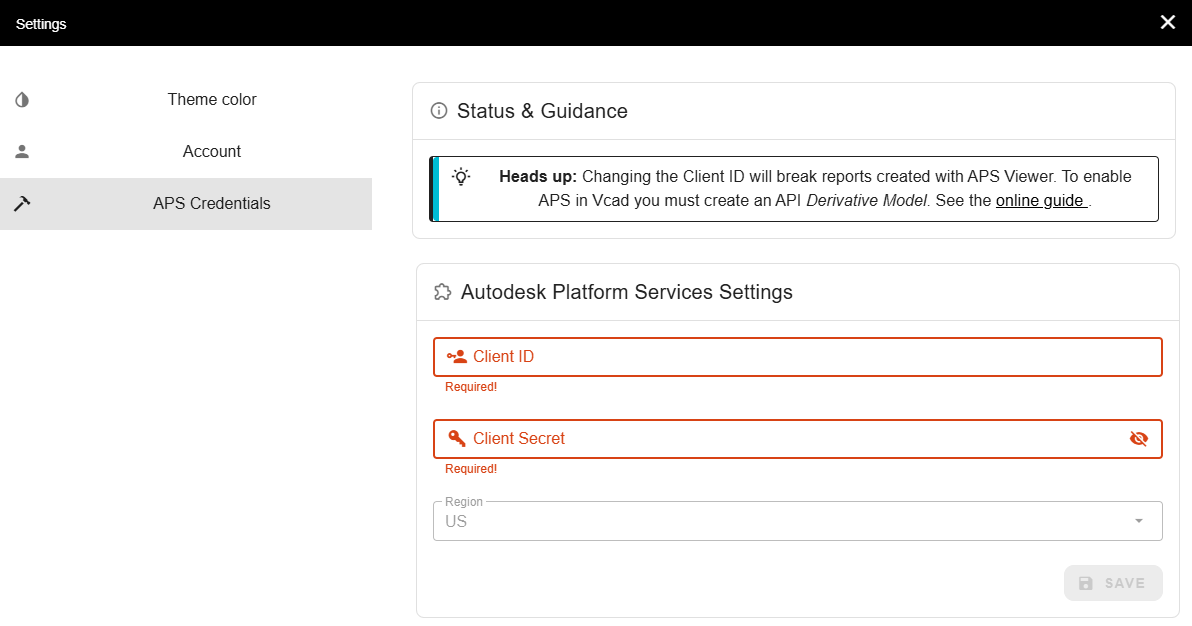Click the Status & Guidance heading
The image size is (1192, 626).
point(542,111)
